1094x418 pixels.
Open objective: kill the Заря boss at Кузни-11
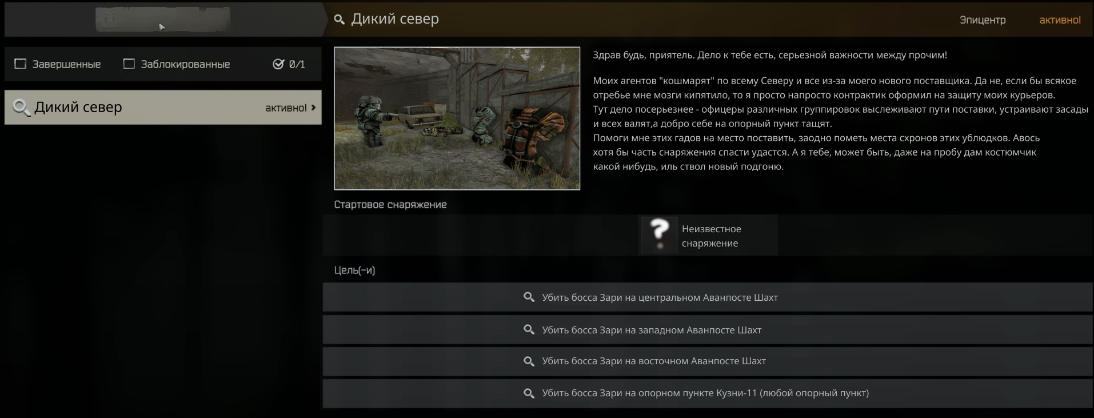707,393
